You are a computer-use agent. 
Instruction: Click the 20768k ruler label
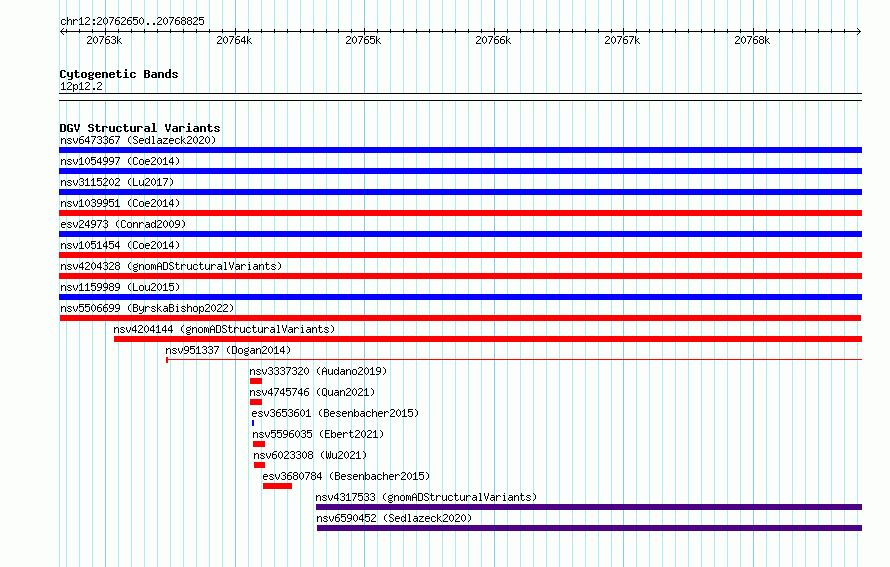click(752, 40)
